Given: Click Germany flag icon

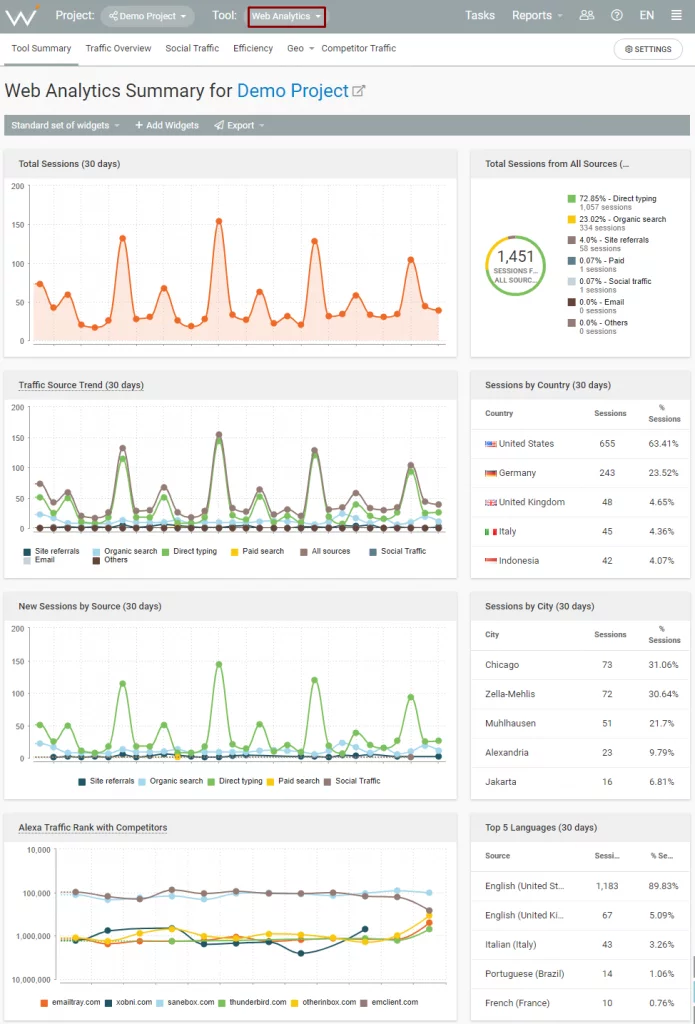Looking at the screenshot, I should point(491,473).
